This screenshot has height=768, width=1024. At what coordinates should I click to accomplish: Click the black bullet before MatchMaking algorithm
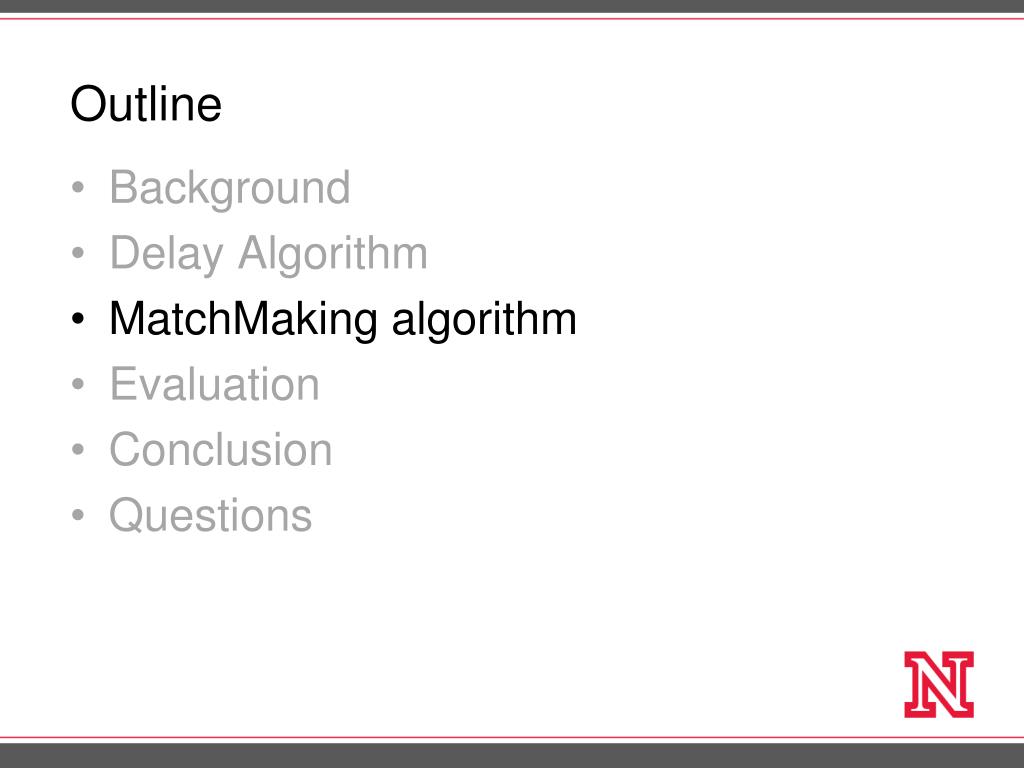78,319
